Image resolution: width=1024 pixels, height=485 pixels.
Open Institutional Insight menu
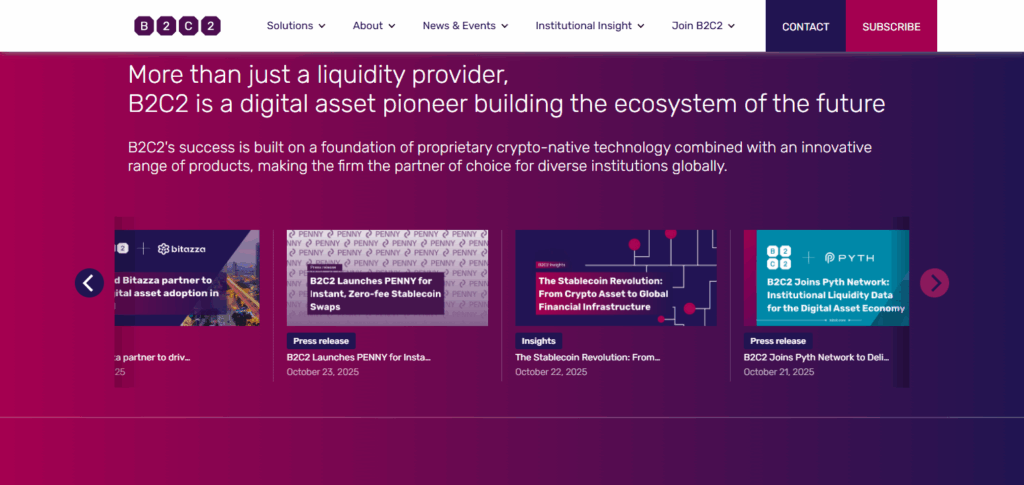pyautogui.click(x=589, y=26)
